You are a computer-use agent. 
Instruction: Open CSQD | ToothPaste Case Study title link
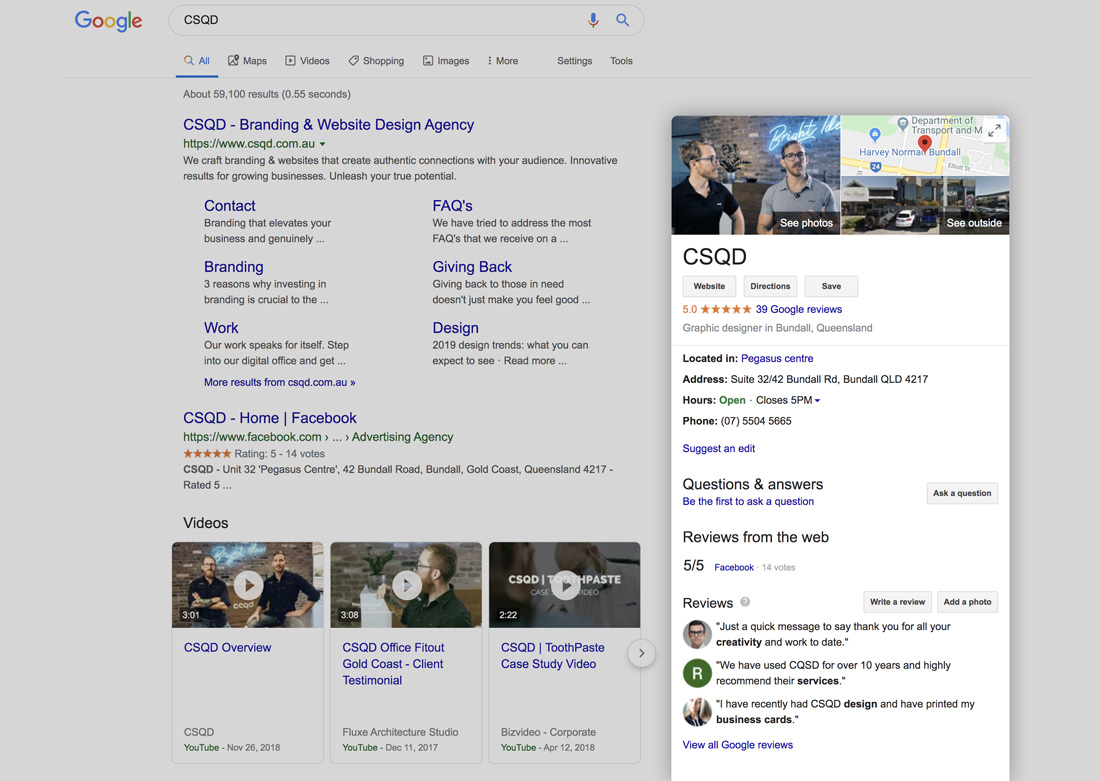pos(553,656)
